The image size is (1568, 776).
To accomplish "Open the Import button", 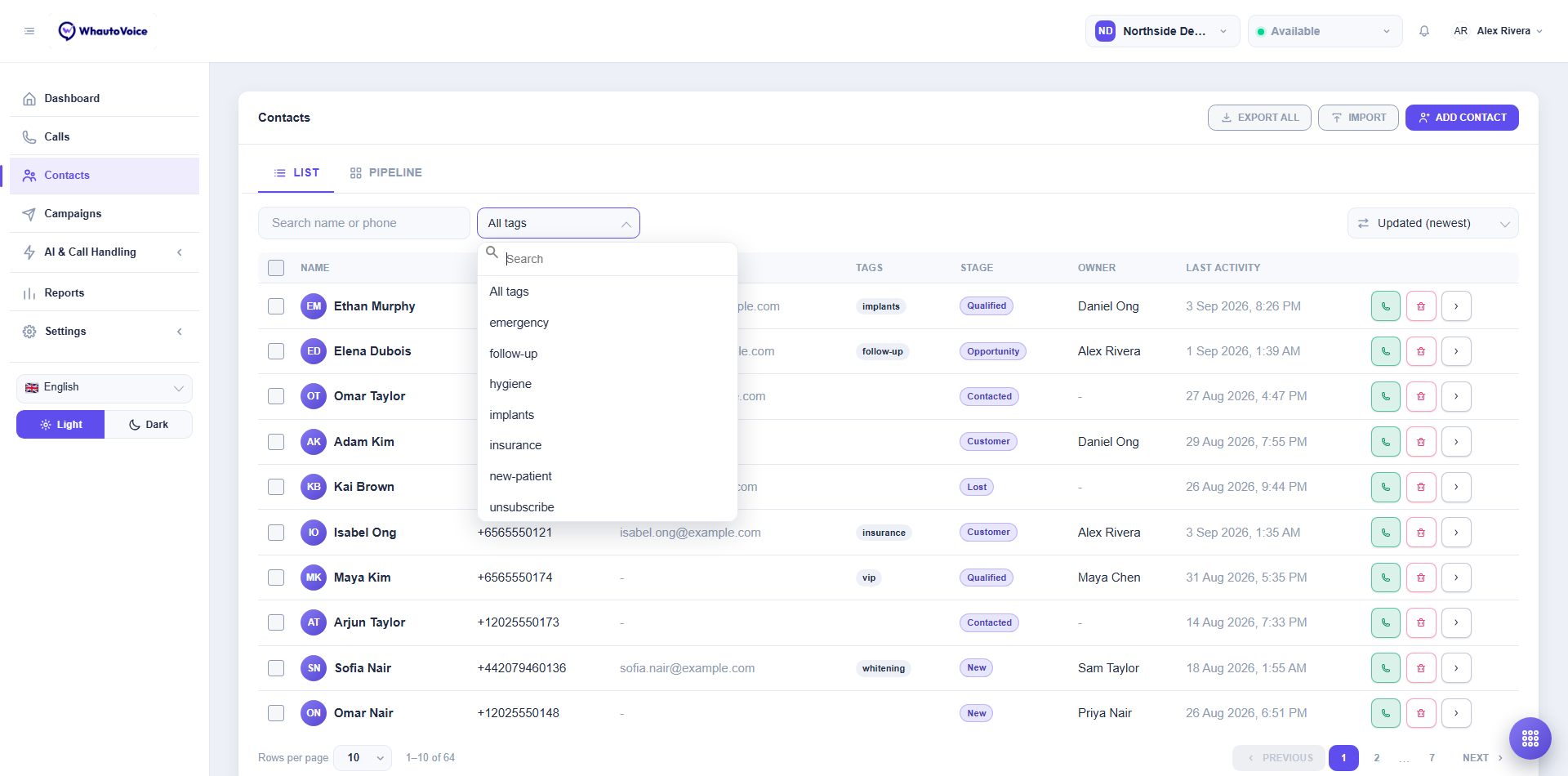I will pyautogui.click(x=1358, y=118).
